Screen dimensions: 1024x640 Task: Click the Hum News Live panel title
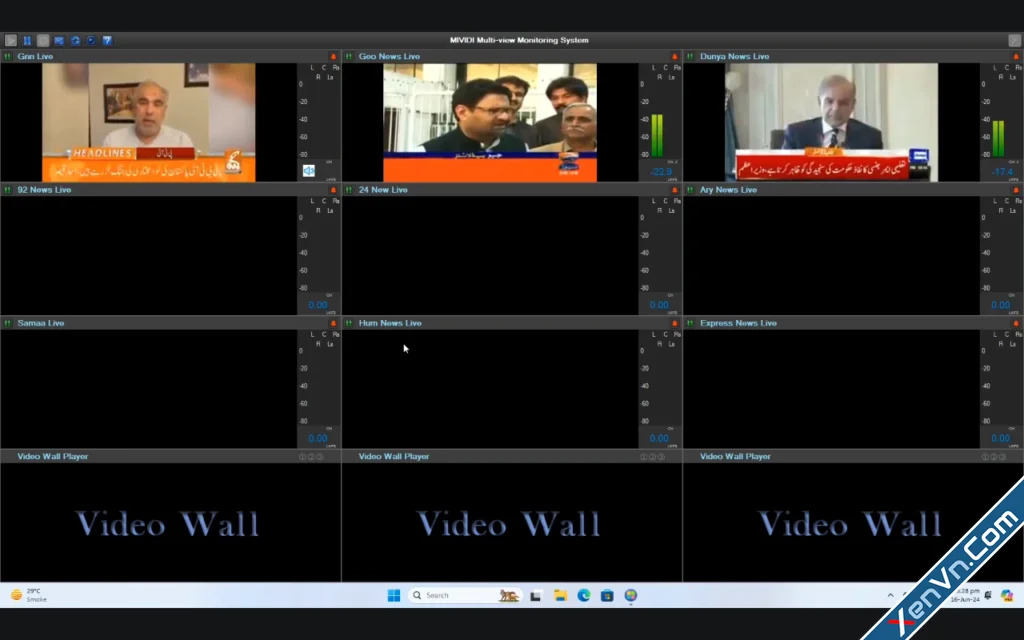pyautogui.click(x=390, y=323)
